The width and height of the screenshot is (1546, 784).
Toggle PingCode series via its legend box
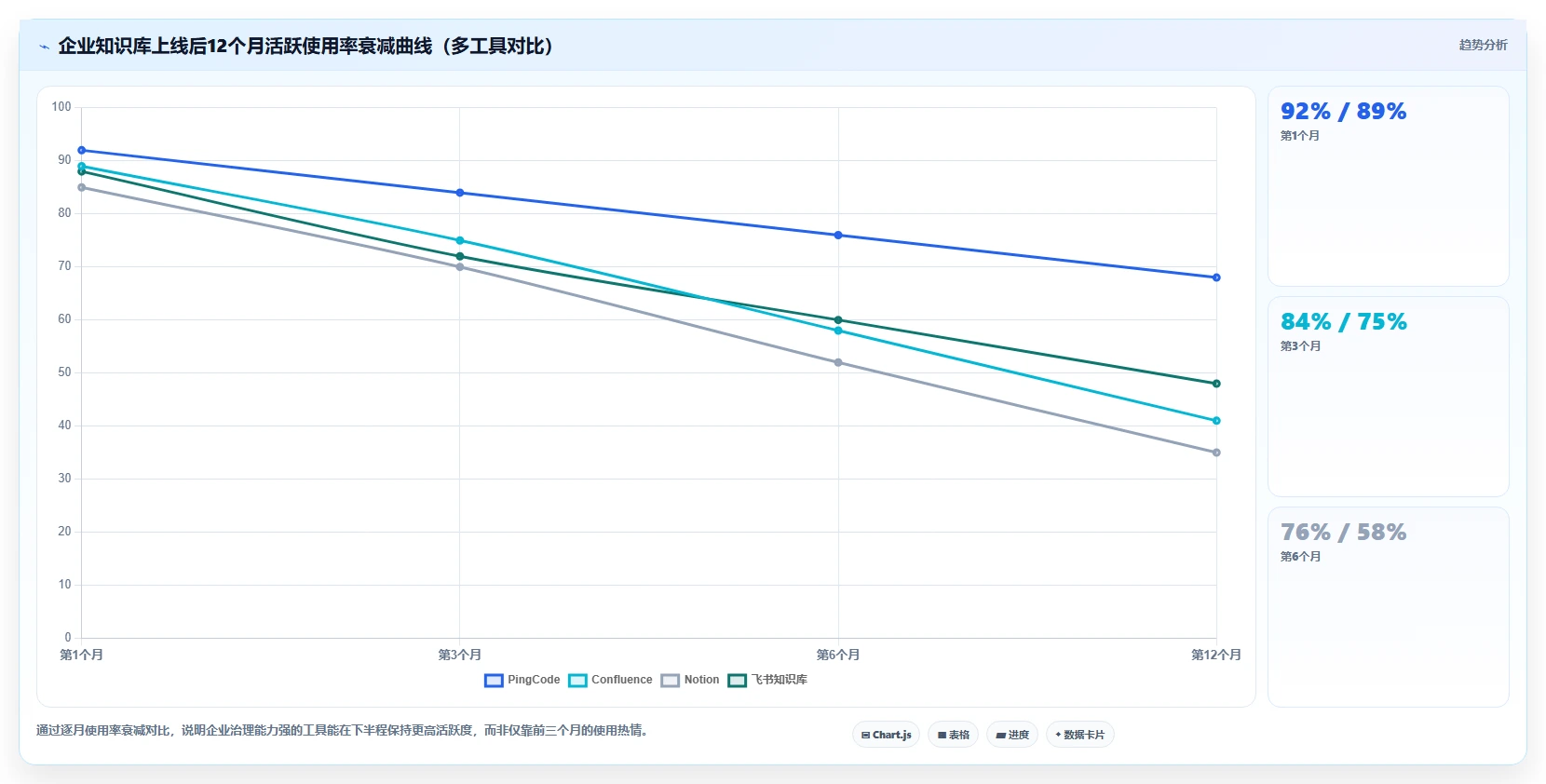tap(494, 681)
